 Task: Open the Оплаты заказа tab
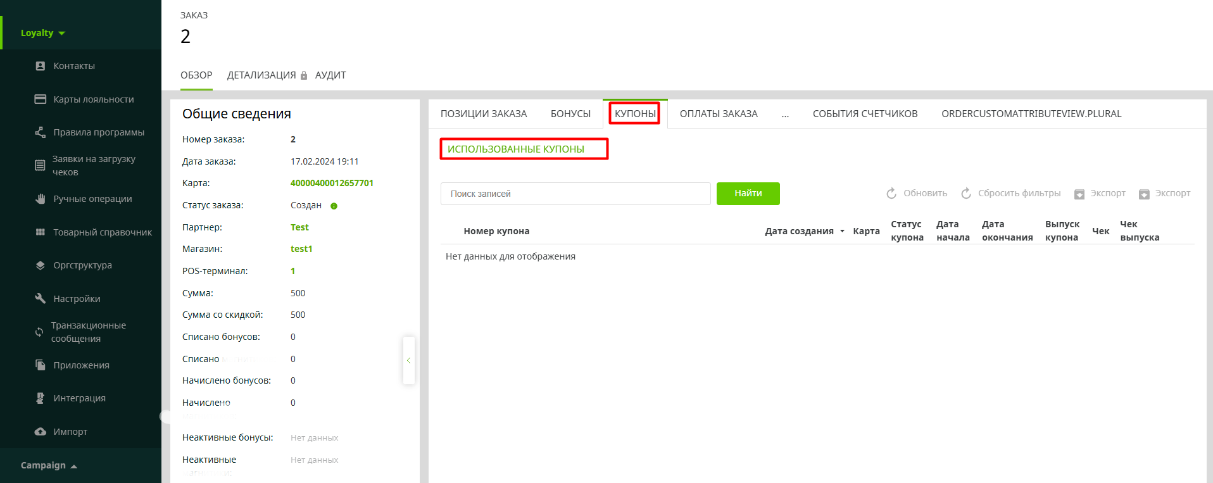point(718,114)
